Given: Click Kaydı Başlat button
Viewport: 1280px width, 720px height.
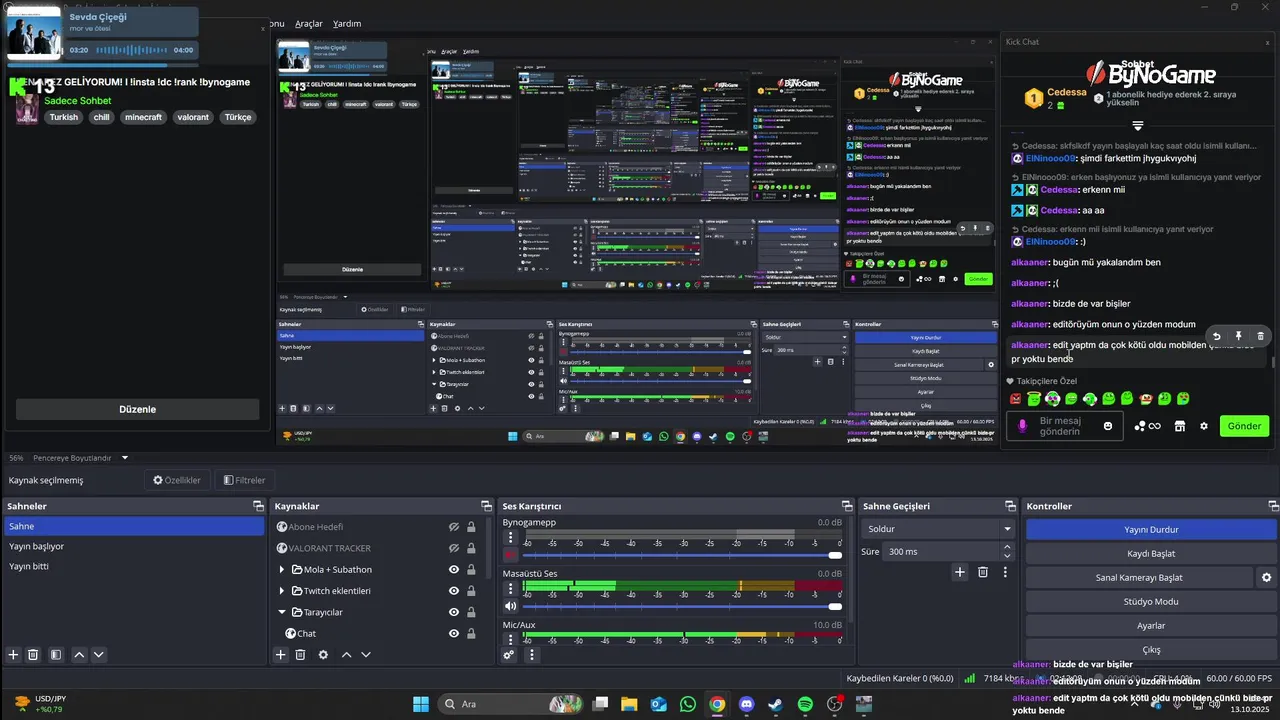Looking at the screenshot, I should pyautogui.click(x=1151, y=554).
